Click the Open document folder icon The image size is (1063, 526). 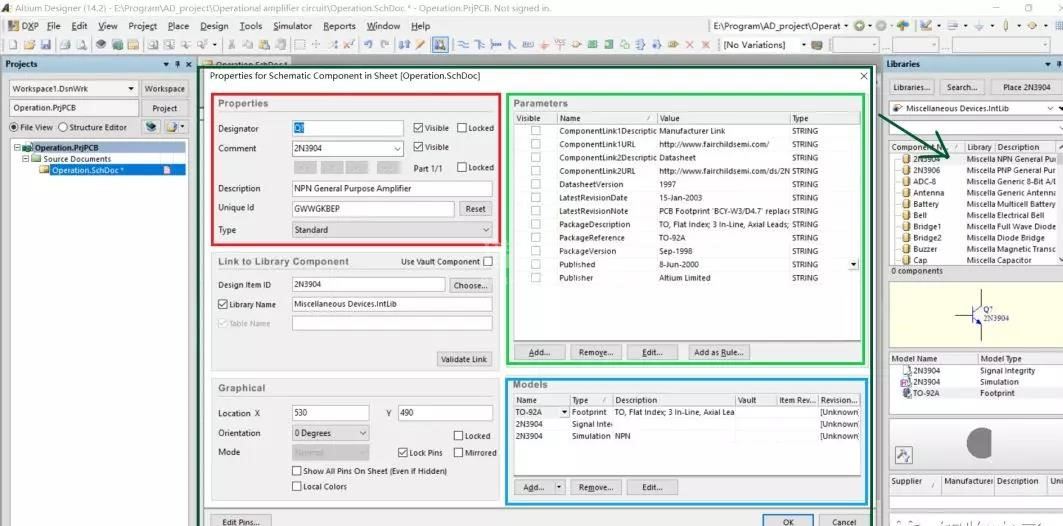[30, 45]
